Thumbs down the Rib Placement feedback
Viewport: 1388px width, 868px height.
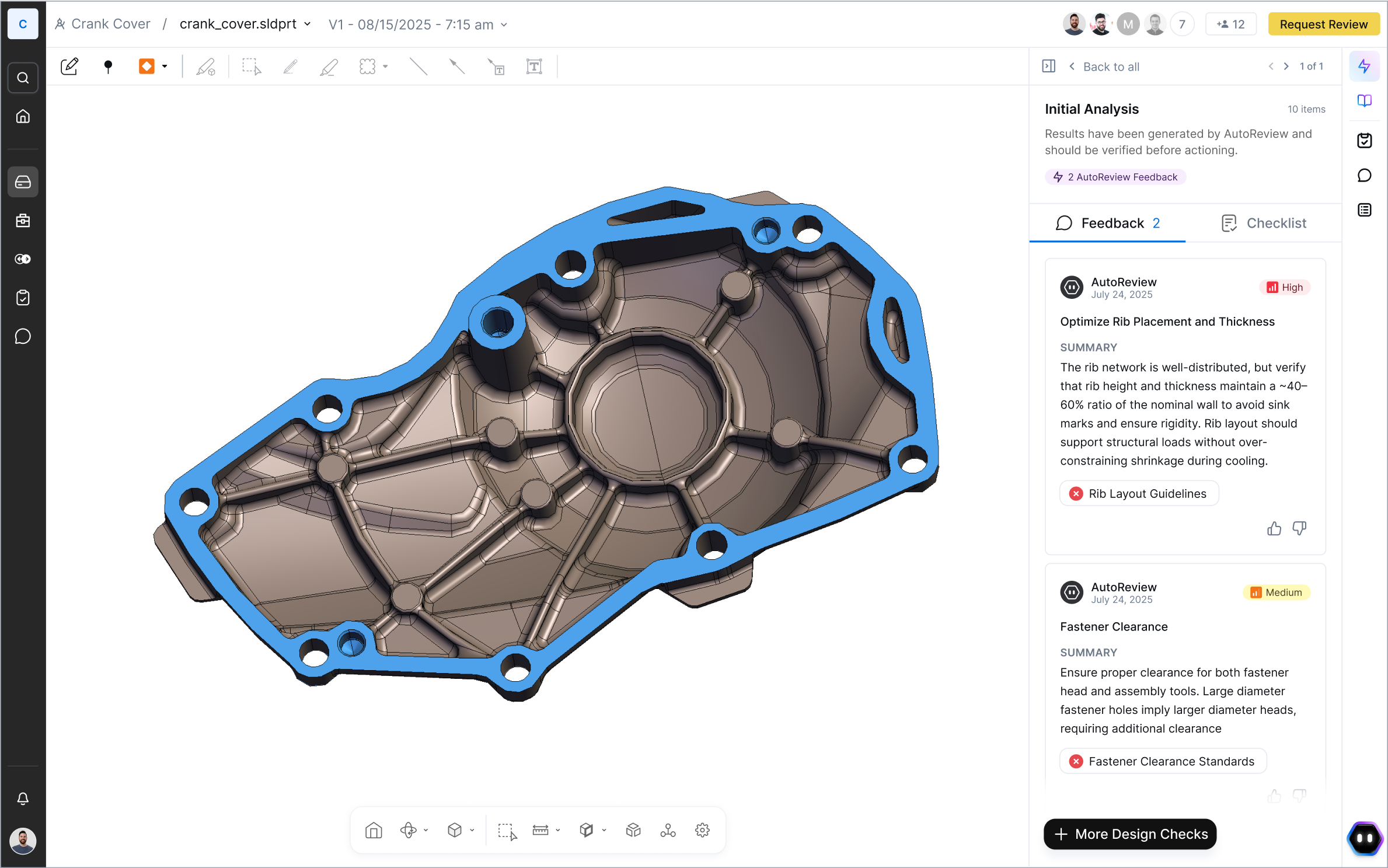[x=1299, y=528]
